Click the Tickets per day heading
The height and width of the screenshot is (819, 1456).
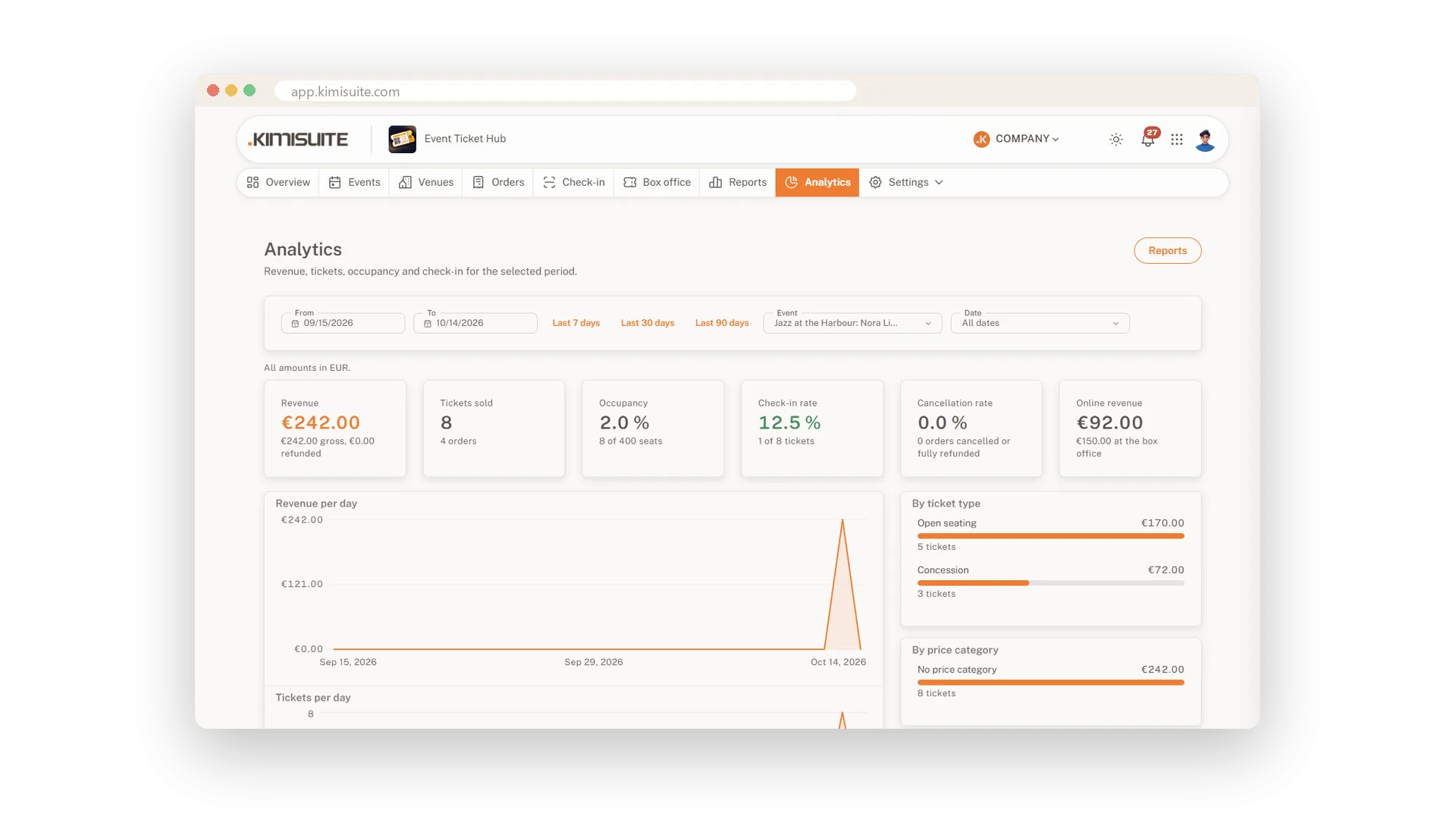pyautogui.click(x=312, y=698)
